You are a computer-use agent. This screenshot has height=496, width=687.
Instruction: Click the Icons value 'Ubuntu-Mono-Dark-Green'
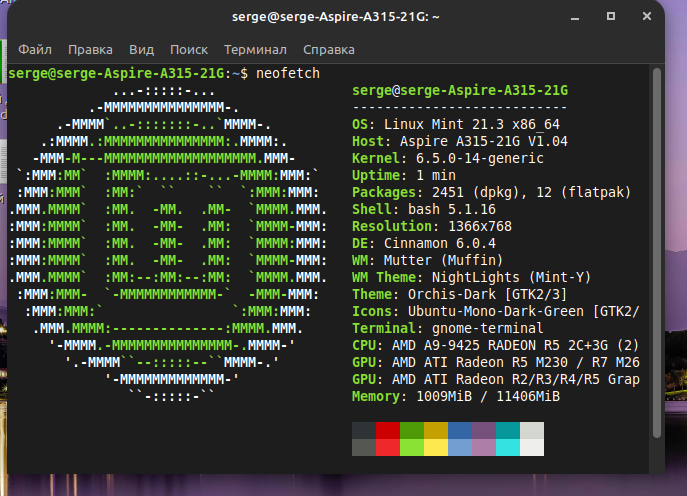[496, 311]
